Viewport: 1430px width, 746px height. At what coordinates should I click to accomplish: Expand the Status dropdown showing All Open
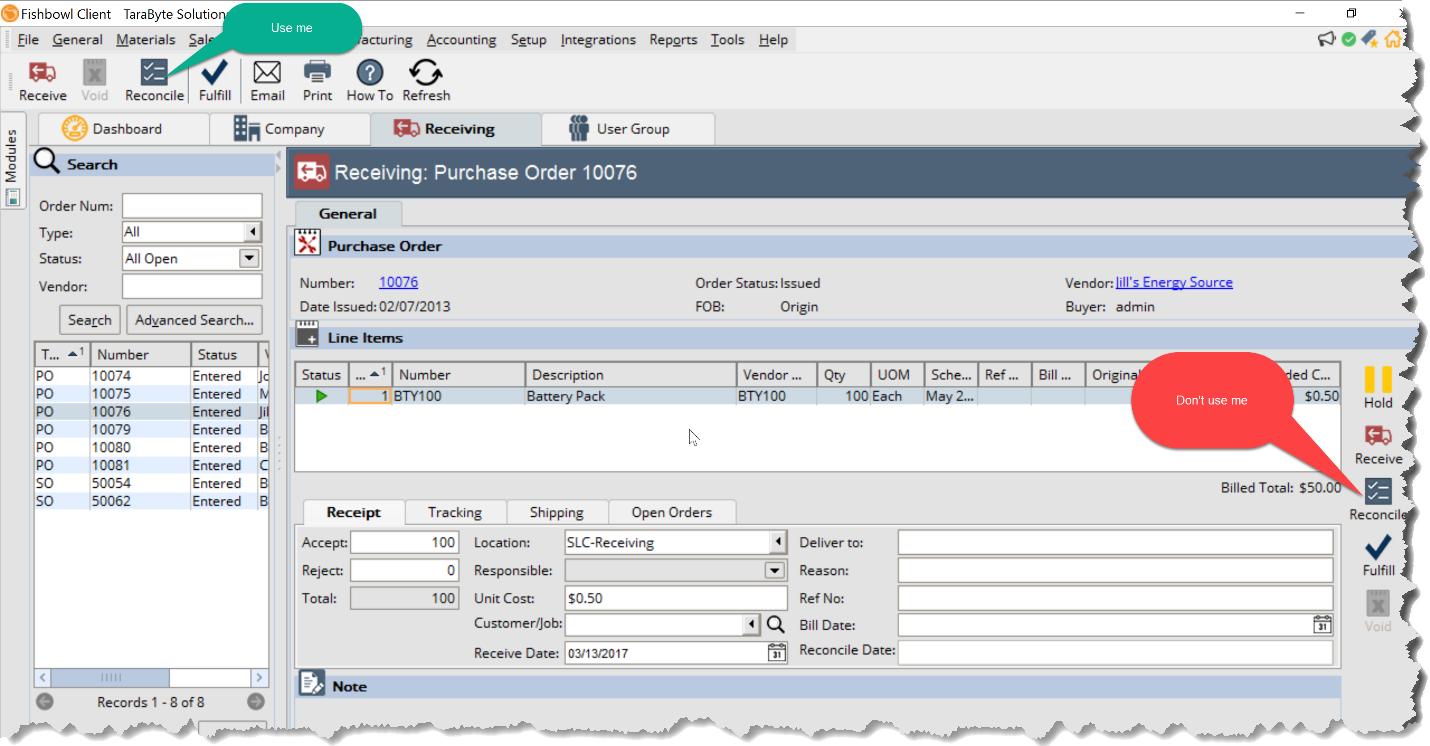tap(249, 258)
